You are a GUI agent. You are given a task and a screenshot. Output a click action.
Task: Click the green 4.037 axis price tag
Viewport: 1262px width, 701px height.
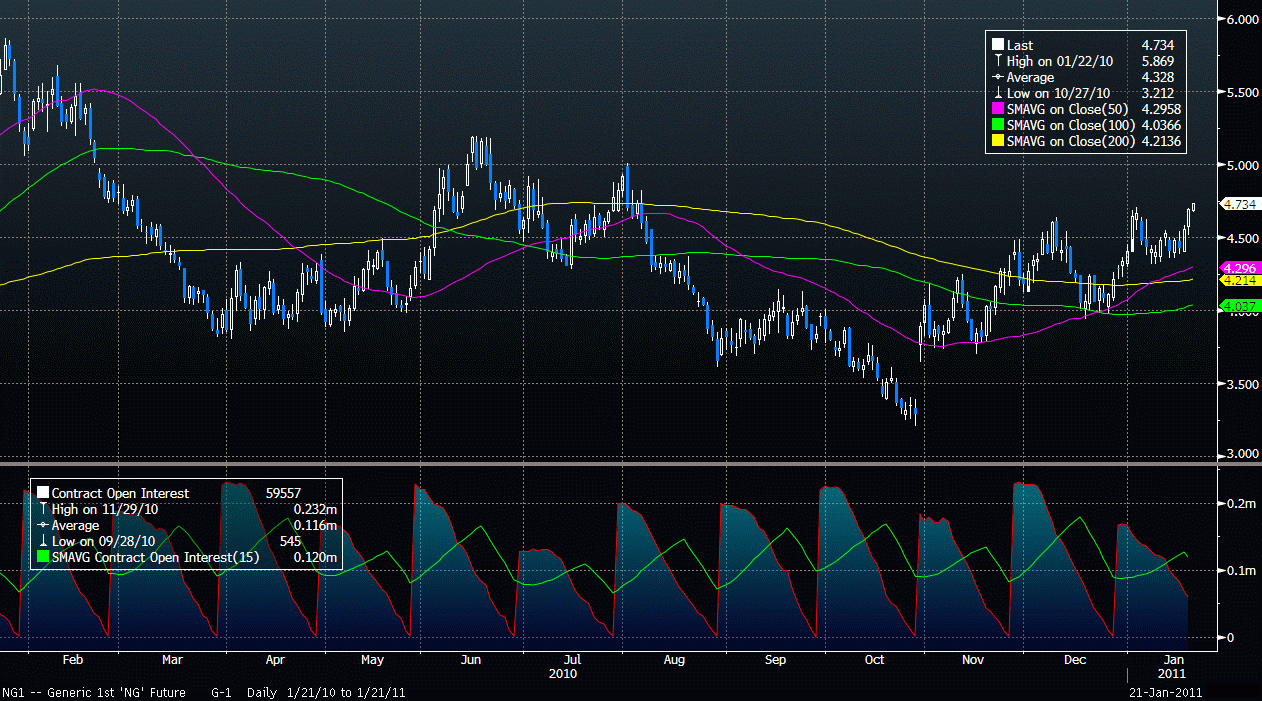point(1240,306)
